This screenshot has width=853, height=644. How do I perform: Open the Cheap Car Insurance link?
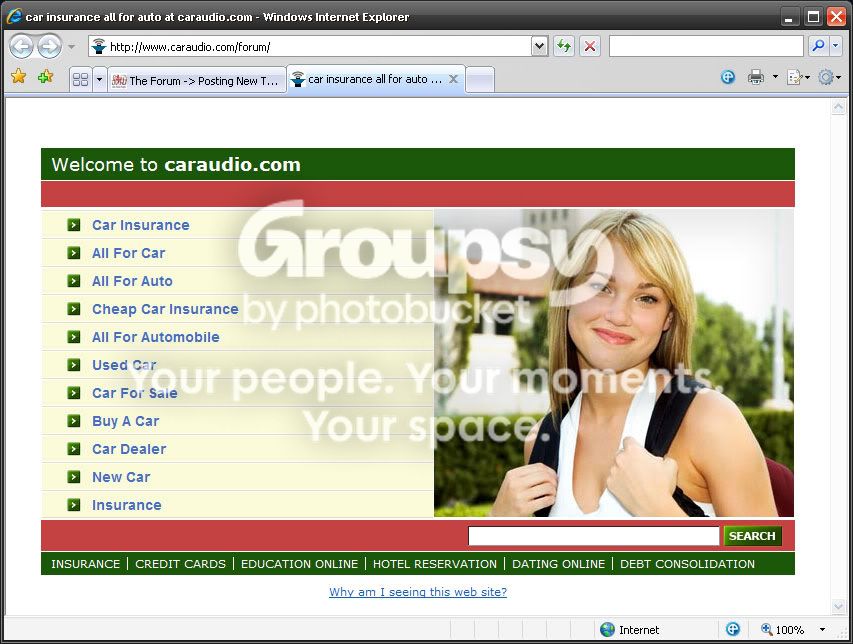tap(165, 309)
